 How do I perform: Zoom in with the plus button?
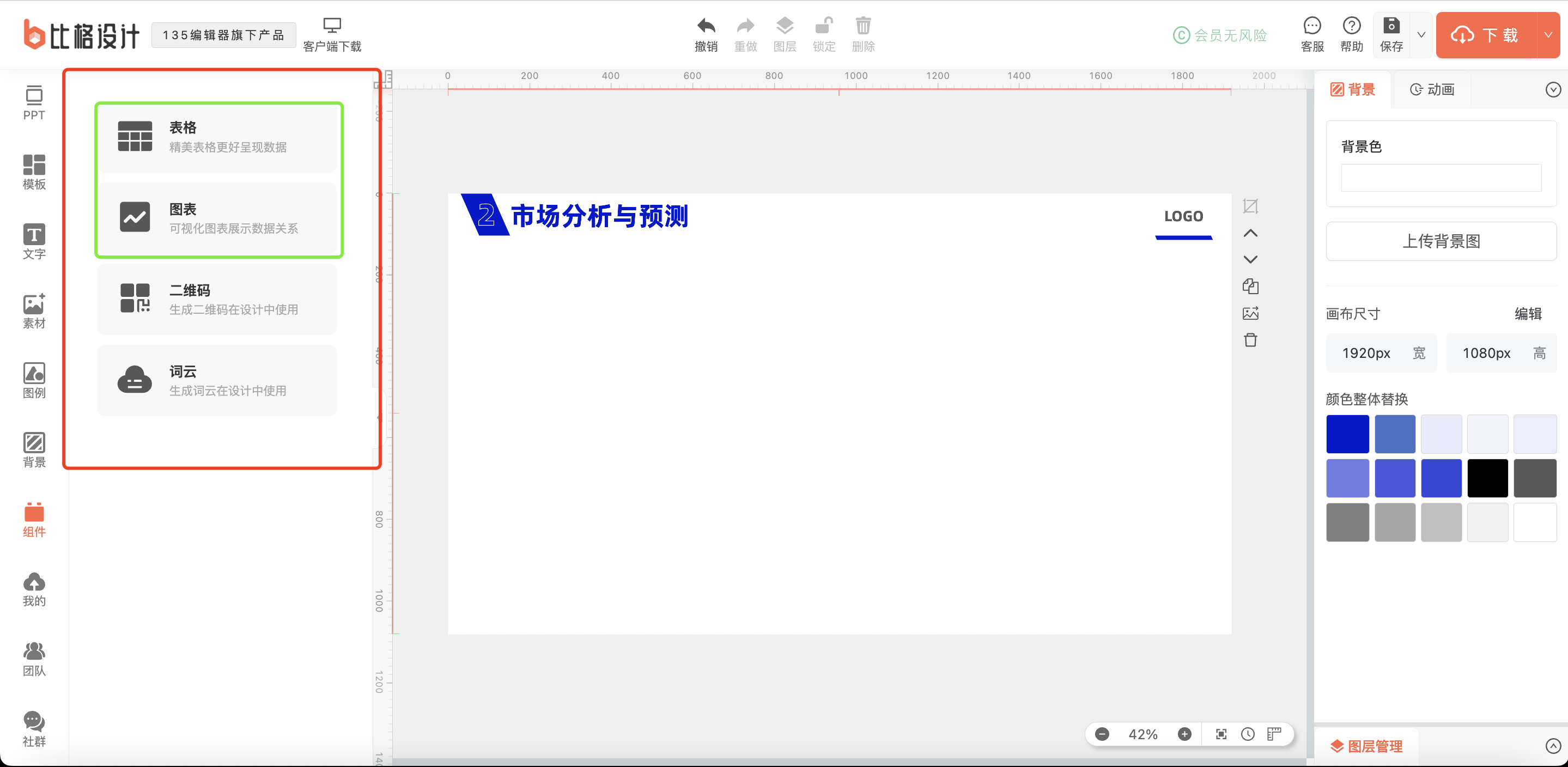click(x=1184, y=734)
